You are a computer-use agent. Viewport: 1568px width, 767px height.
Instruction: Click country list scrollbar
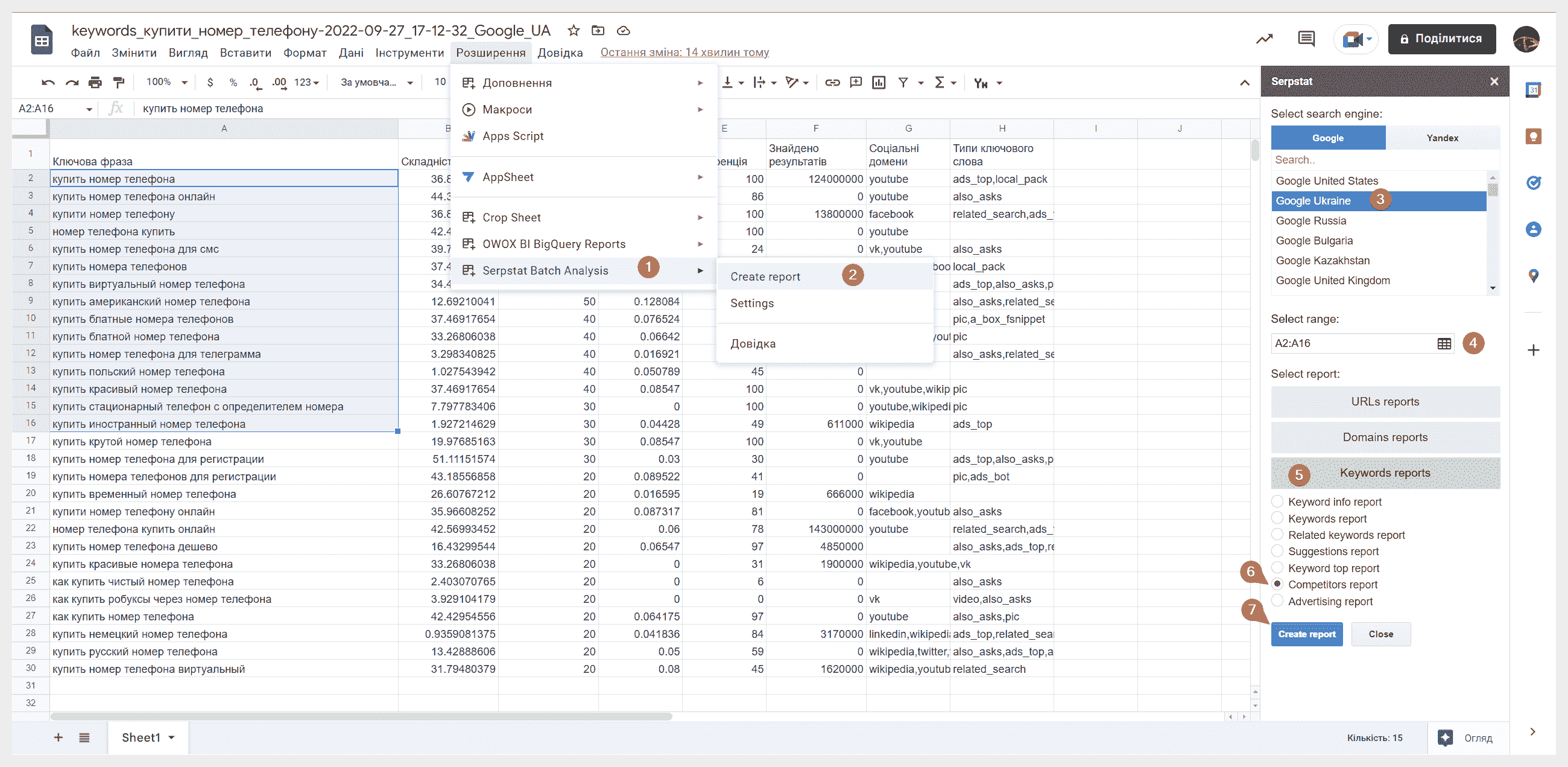point(1492,190)
